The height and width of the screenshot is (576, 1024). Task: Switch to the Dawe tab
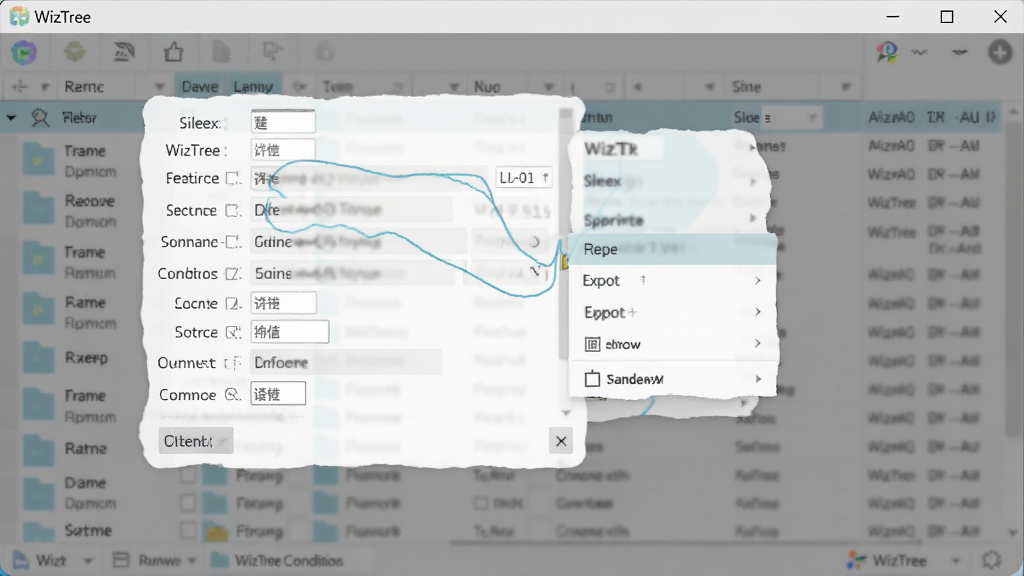point(200,87)
